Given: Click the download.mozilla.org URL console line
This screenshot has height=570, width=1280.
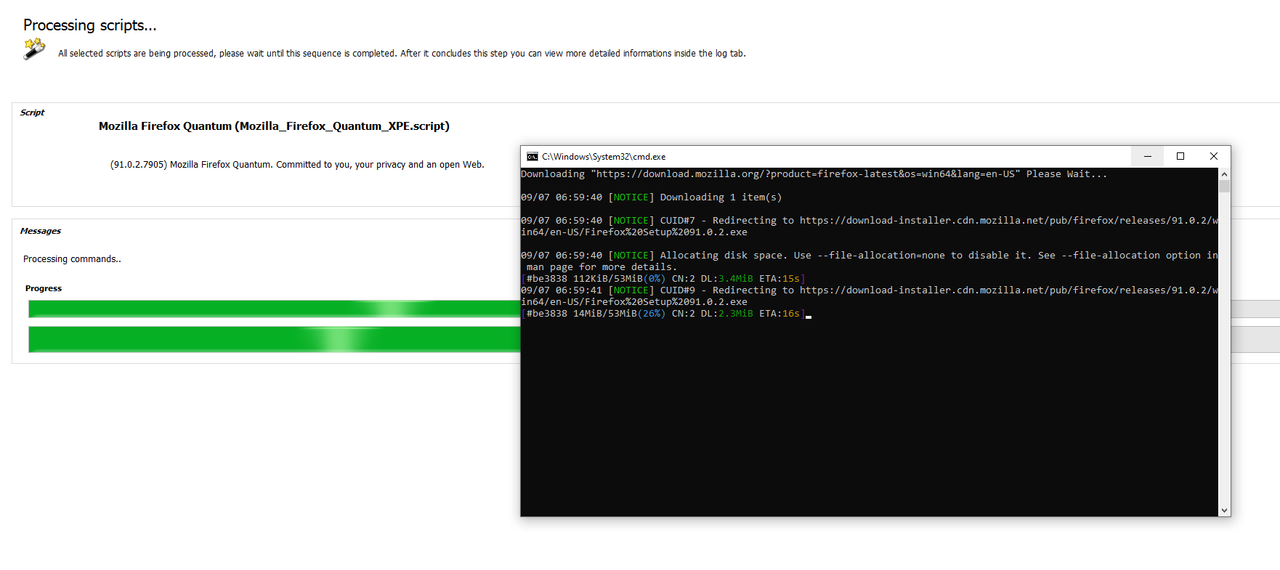Looking at the screenshot, I should (814, 174).
